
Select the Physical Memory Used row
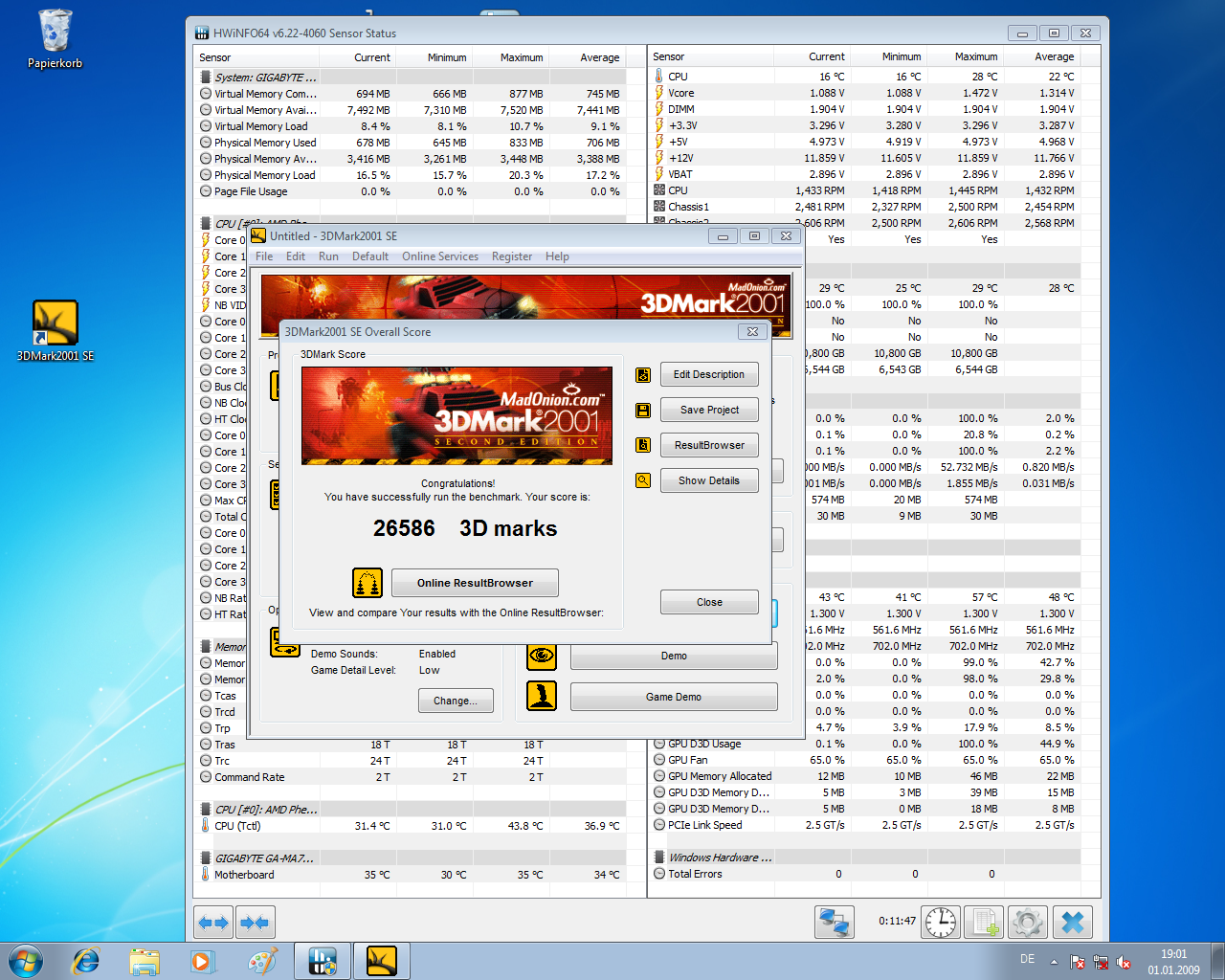410,143
